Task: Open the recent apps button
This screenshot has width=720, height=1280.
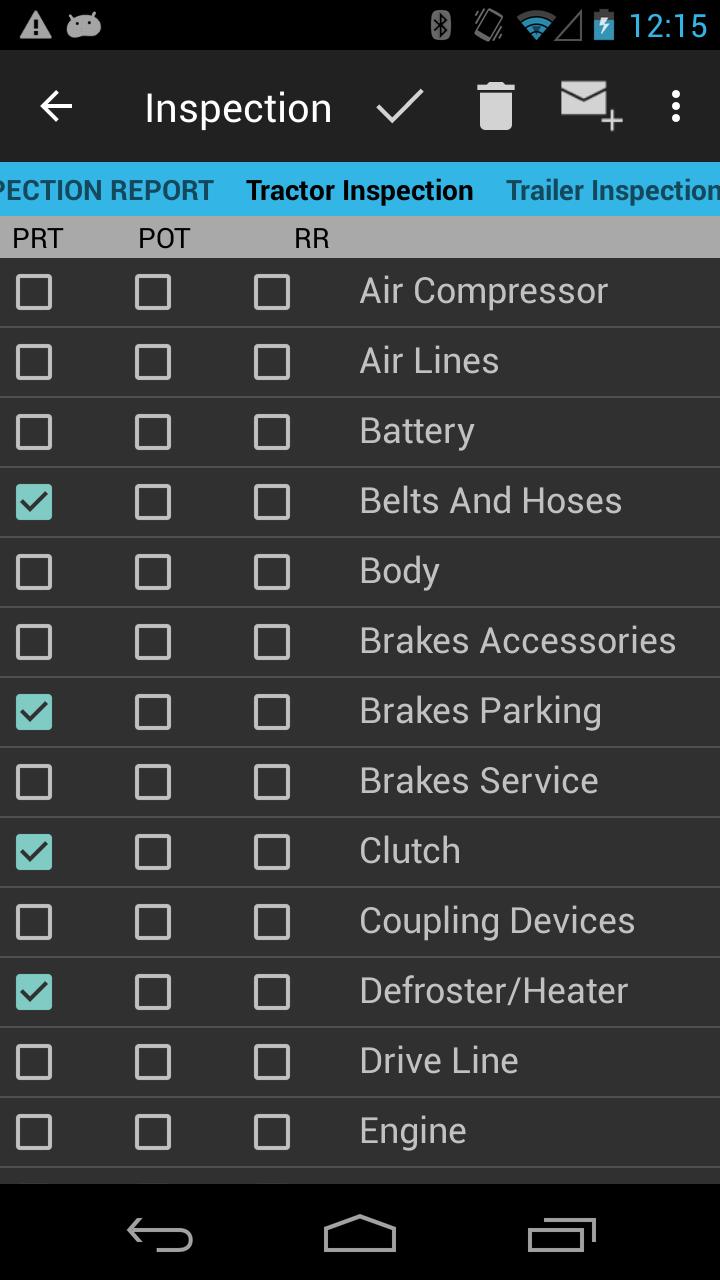Action: (562, 1235)
